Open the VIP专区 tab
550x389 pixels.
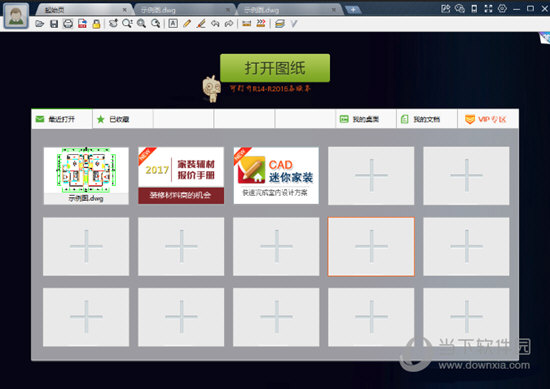[488, 119]
